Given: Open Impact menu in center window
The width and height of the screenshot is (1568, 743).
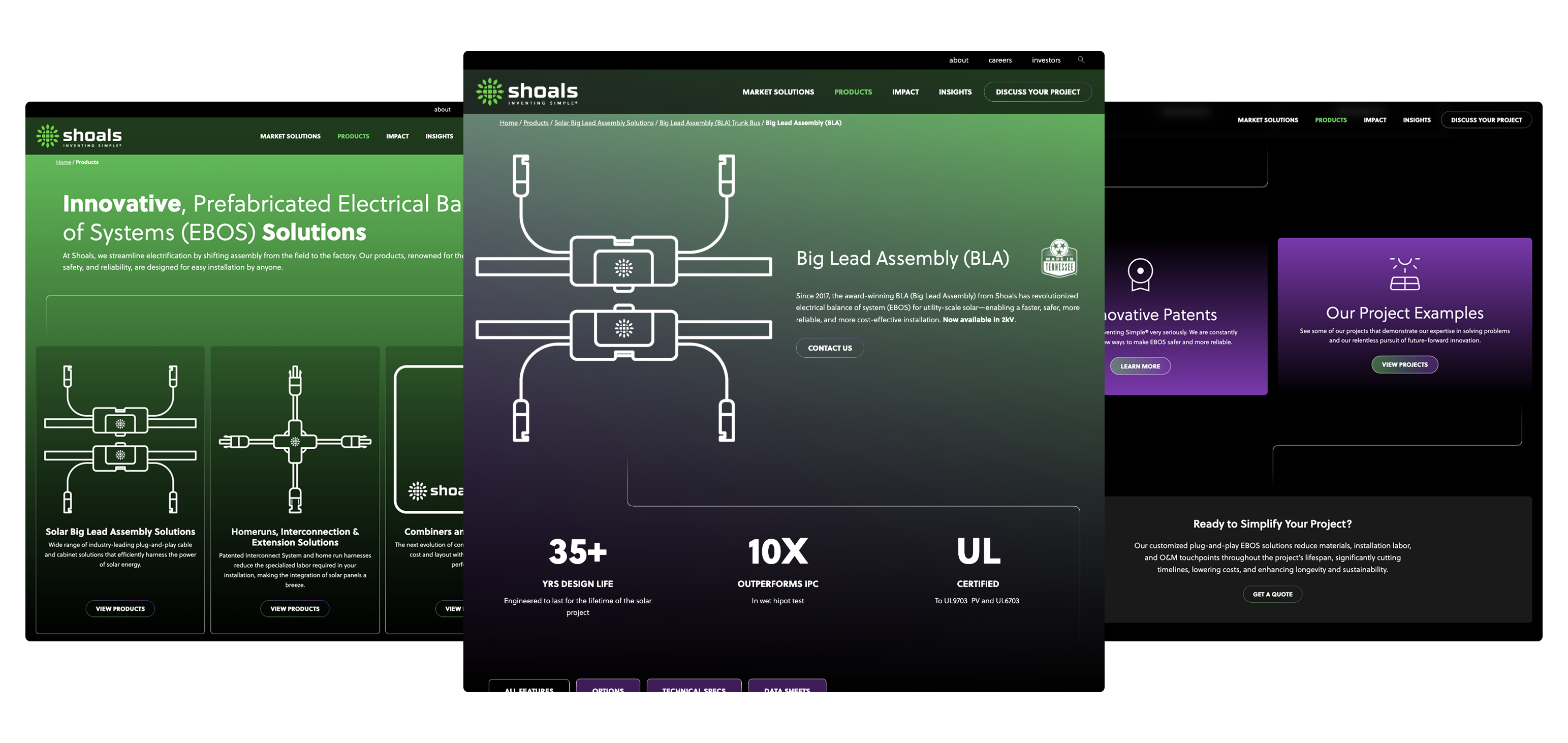Looking at the screenshot, I should pyautogui.click(x=906, y=92).
